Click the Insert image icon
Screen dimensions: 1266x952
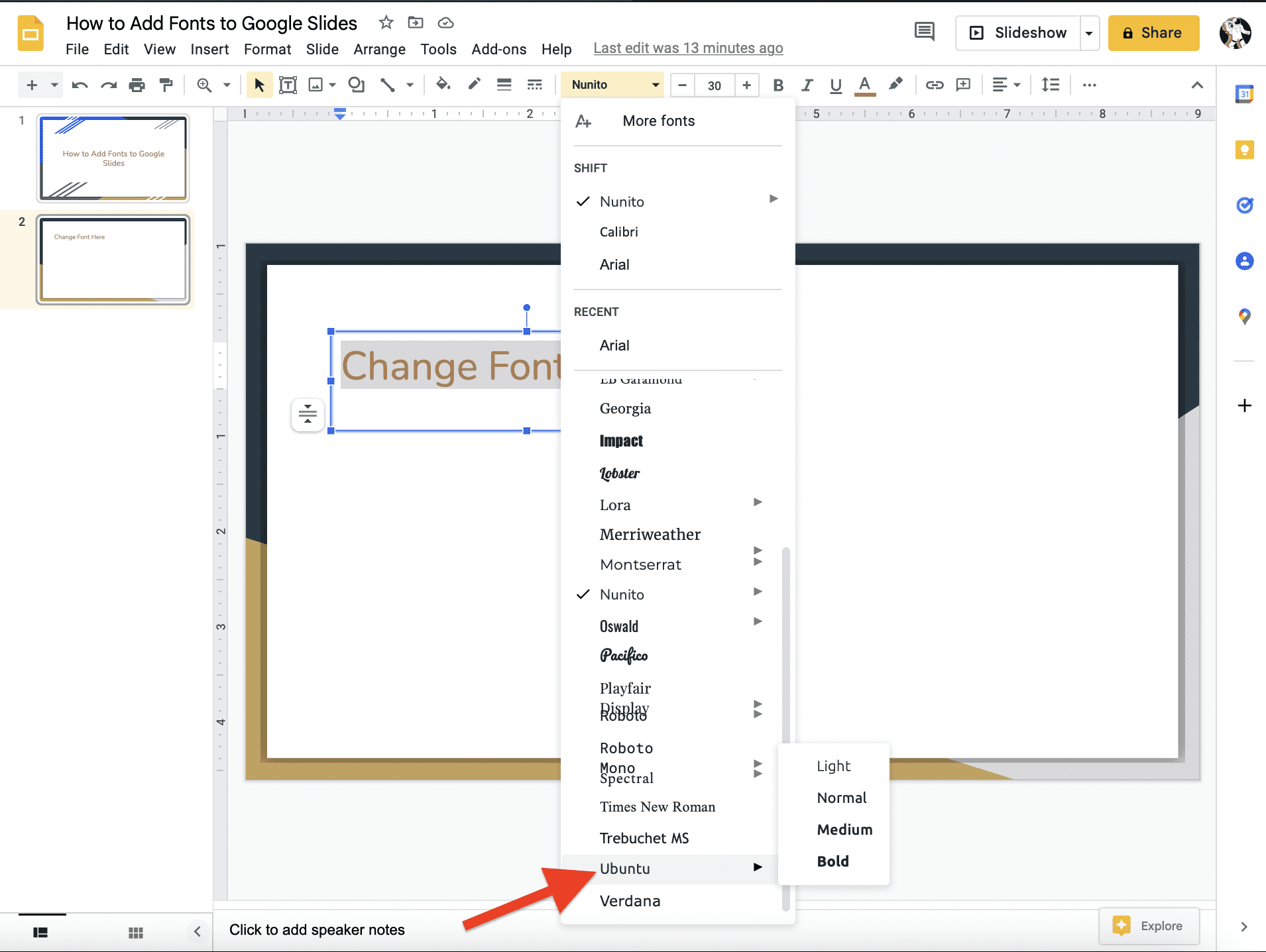[x=316, y=85]
